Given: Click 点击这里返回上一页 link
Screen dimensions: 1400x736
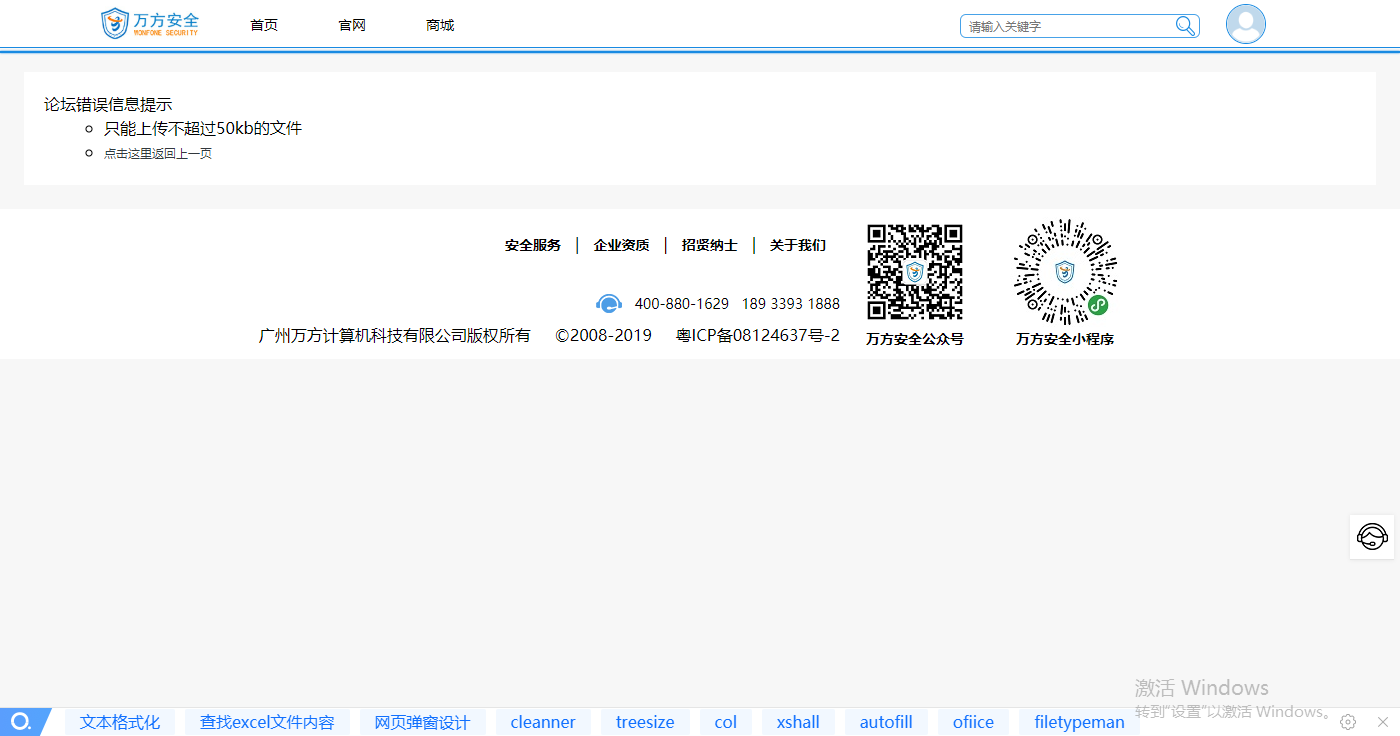Looking at the screenshot, I should (x=158, y=154).
